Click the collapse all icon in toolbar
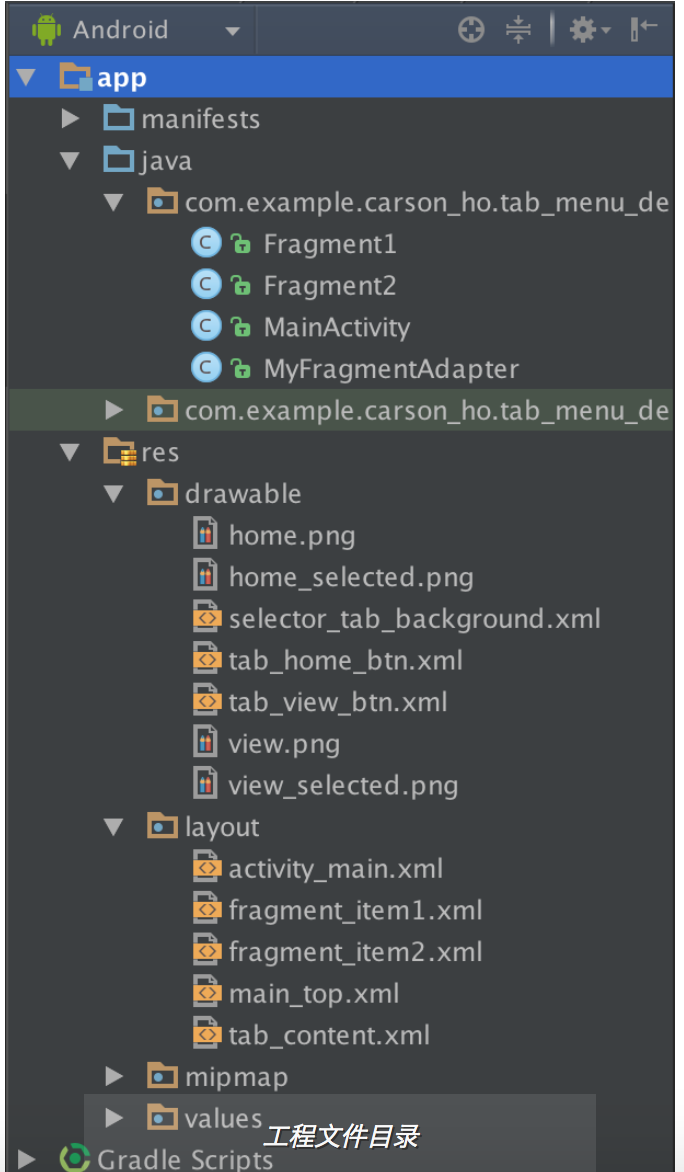 518,30
